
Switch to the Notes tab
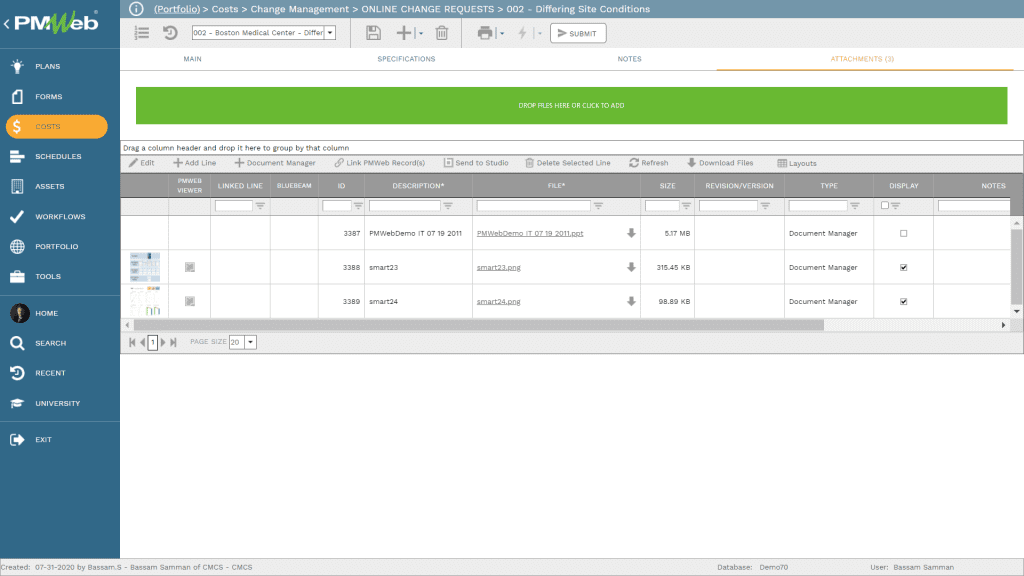click(x=629, y=59)
